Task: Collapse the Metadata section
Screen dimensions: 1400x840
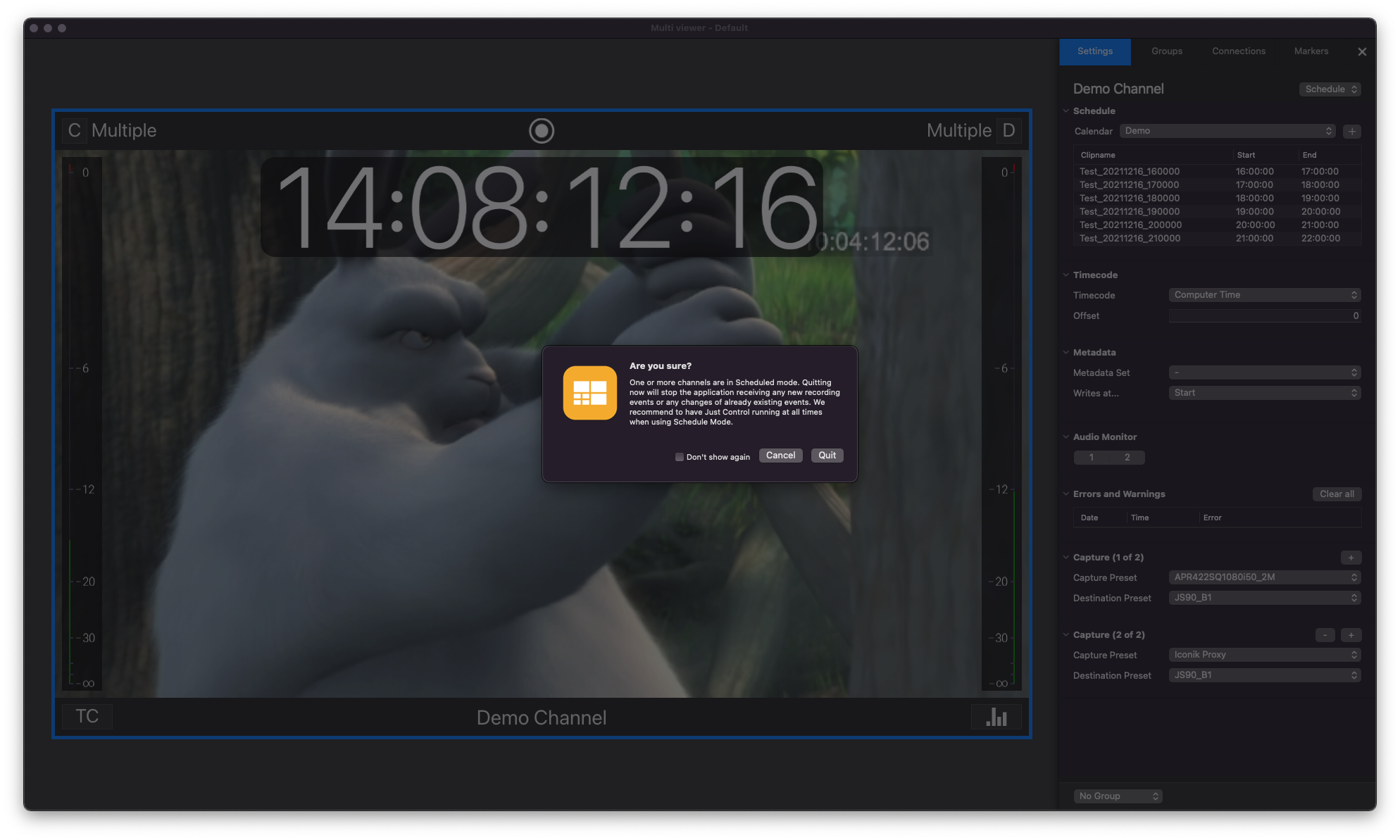Action: tap(1065, 353)
